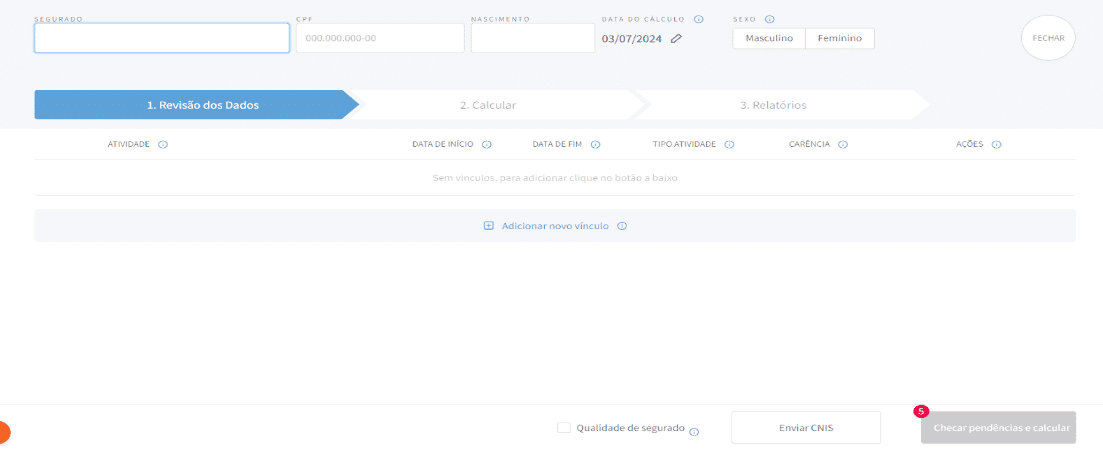
Task: Click the round Fechar button
Action: tap(1047, 38)
